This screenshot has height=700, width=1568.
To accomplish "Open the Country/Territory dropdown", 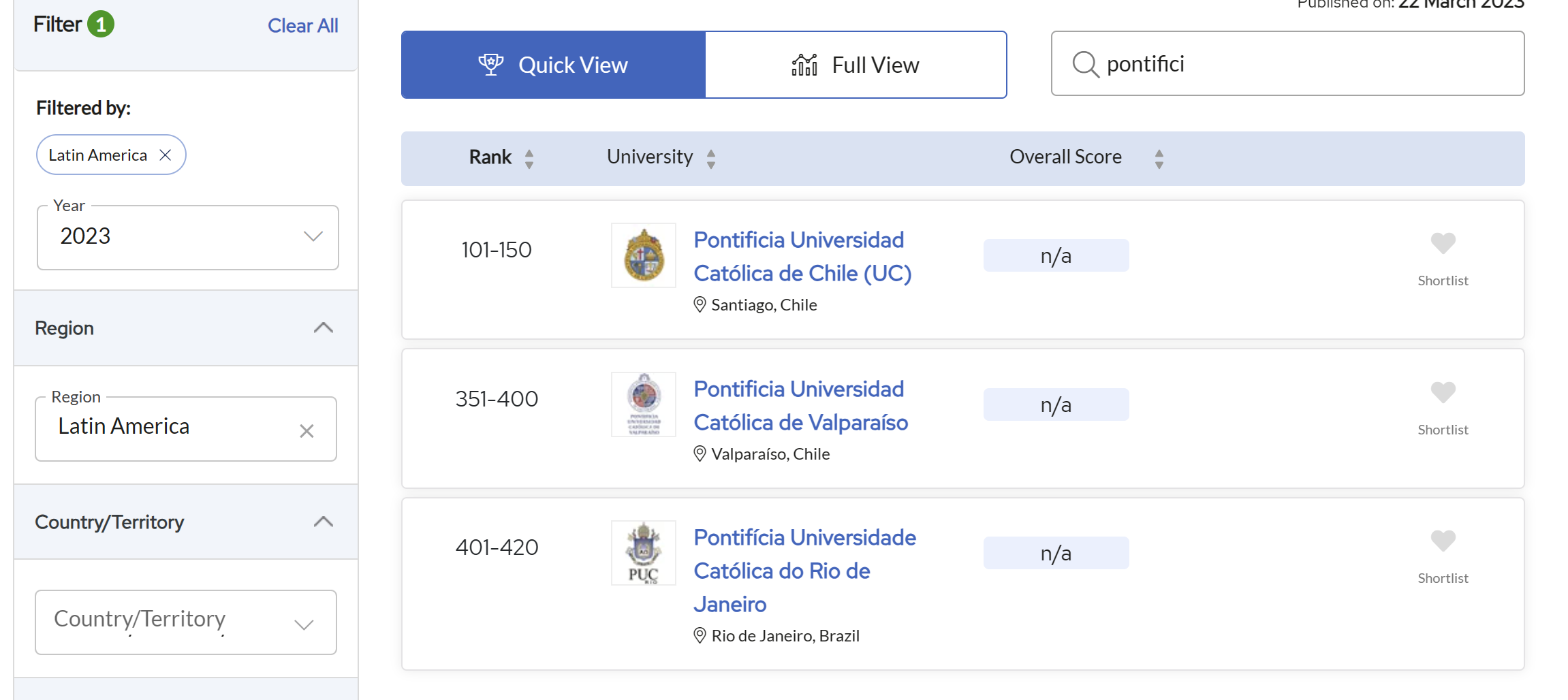I will [185, 622].
